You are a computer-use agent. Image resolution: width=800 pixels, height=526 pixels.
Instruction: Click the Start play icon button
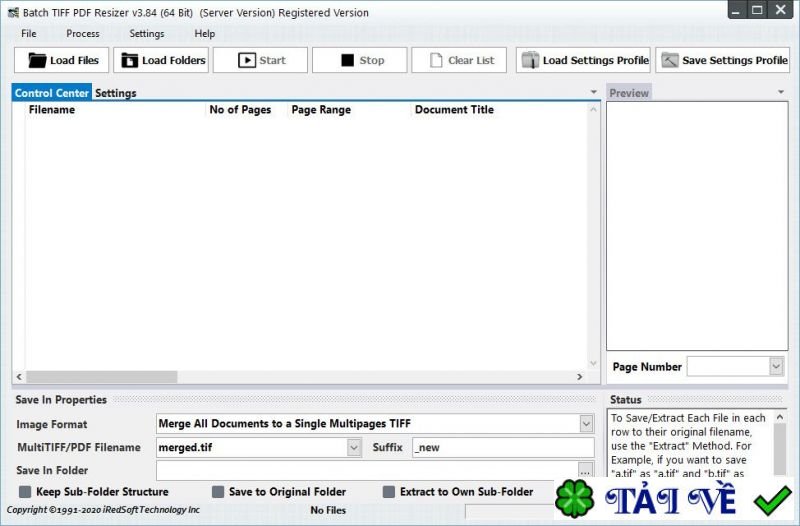coord(260,60)
